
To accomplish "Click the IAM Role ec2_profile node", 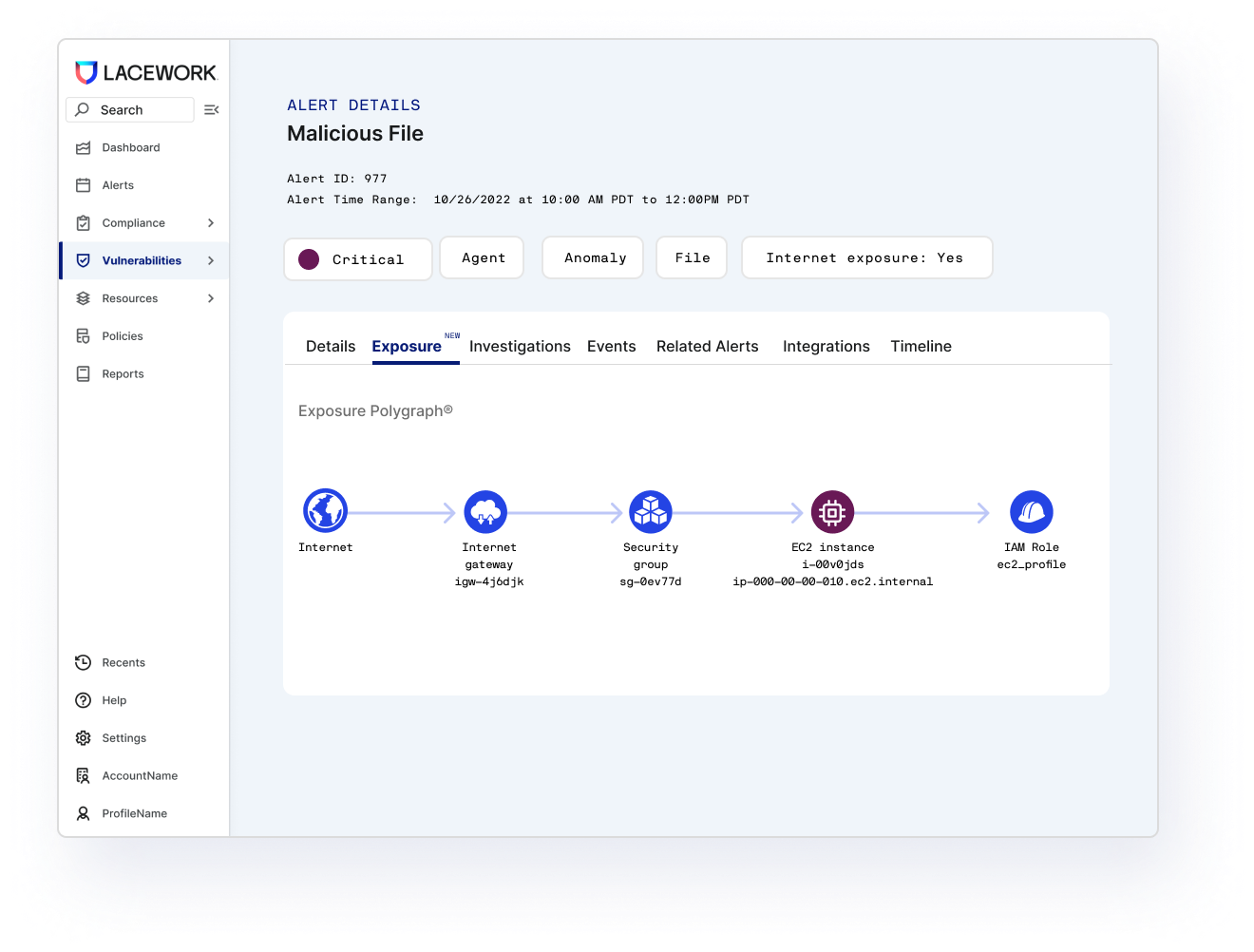I will 1031,511.
